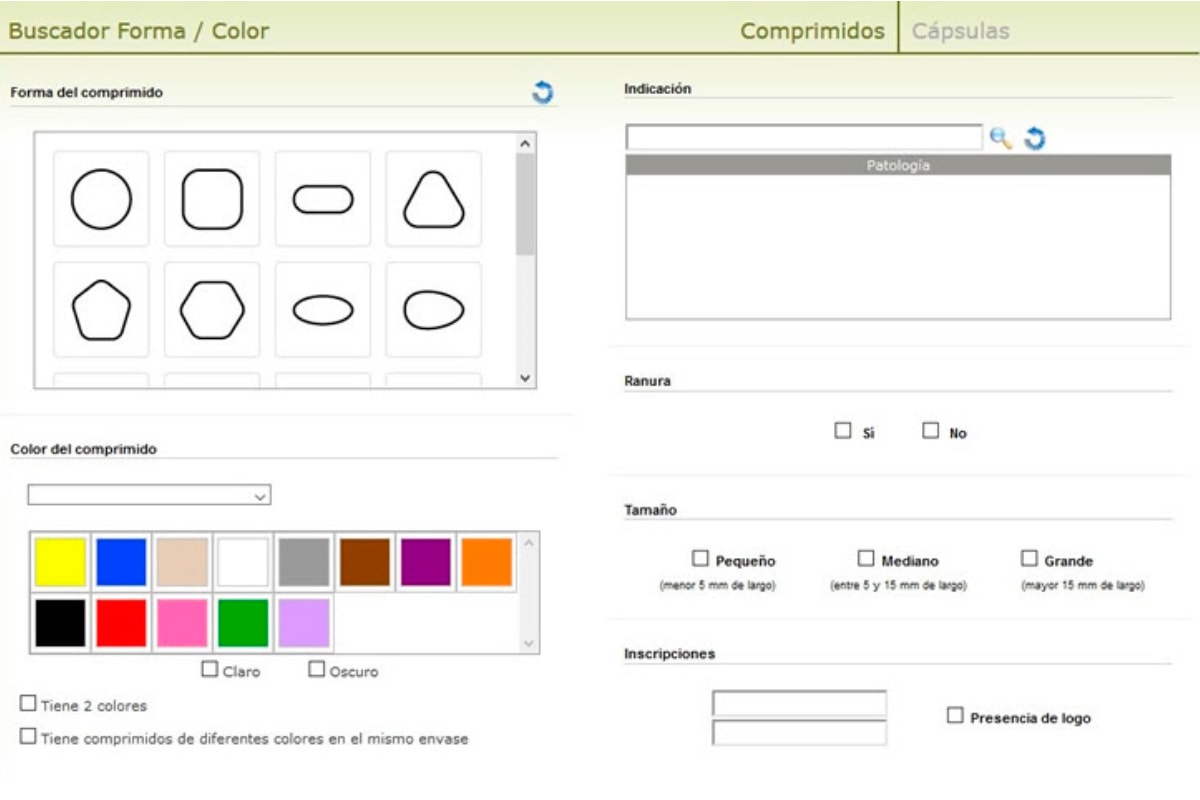Click the first Inscripciones text field
The height and width of the screenshot is (800, 1200).
point(799,704)
